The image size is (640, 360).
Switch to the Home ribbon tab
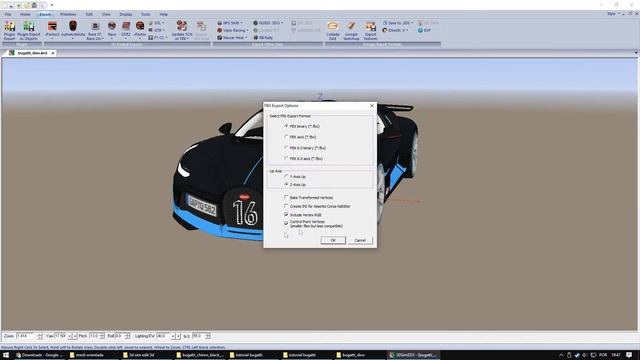[x=25, y=14]
